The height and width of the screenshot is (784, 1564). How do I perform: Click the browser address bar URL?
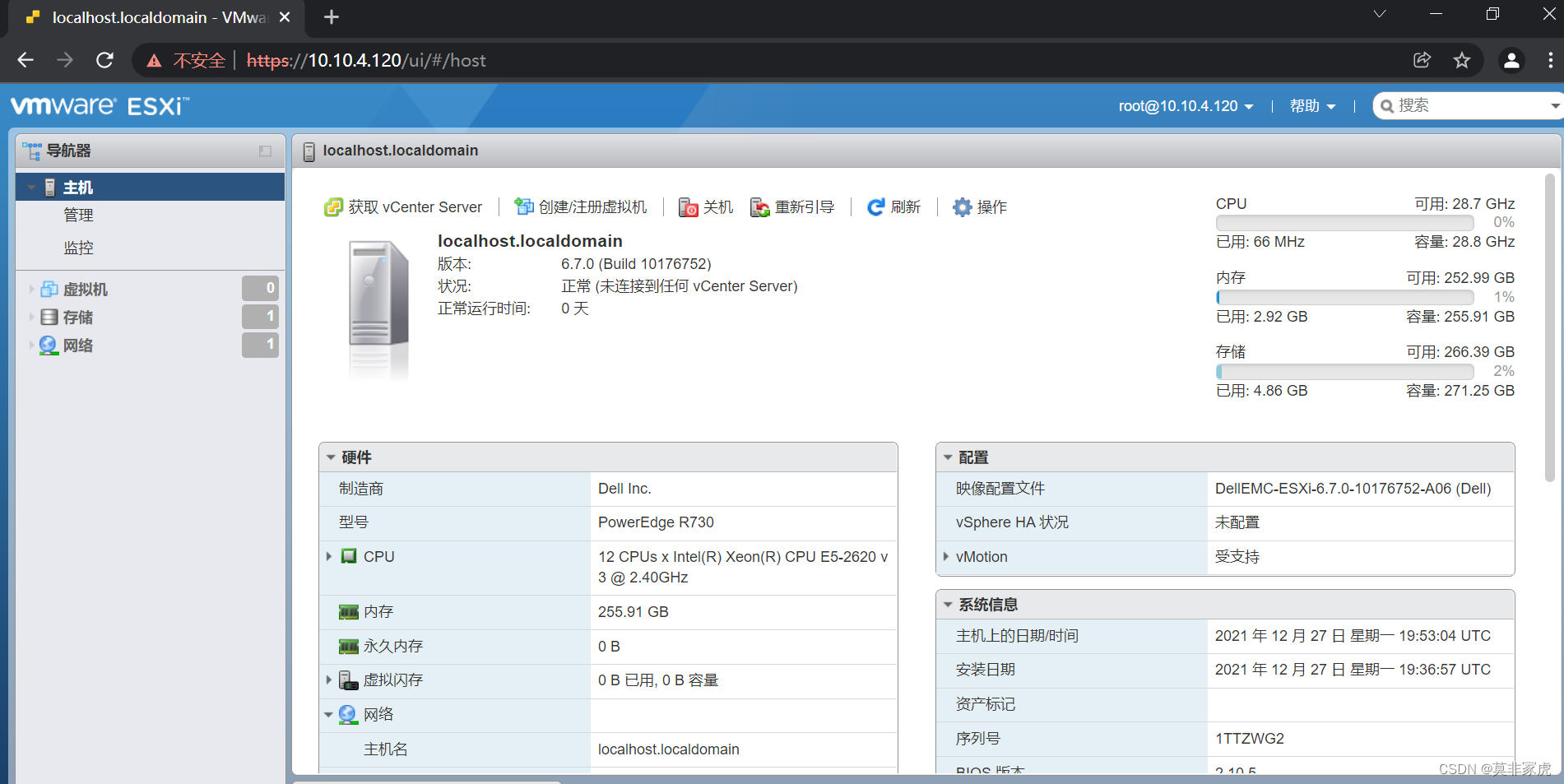[x=366, y=61]
